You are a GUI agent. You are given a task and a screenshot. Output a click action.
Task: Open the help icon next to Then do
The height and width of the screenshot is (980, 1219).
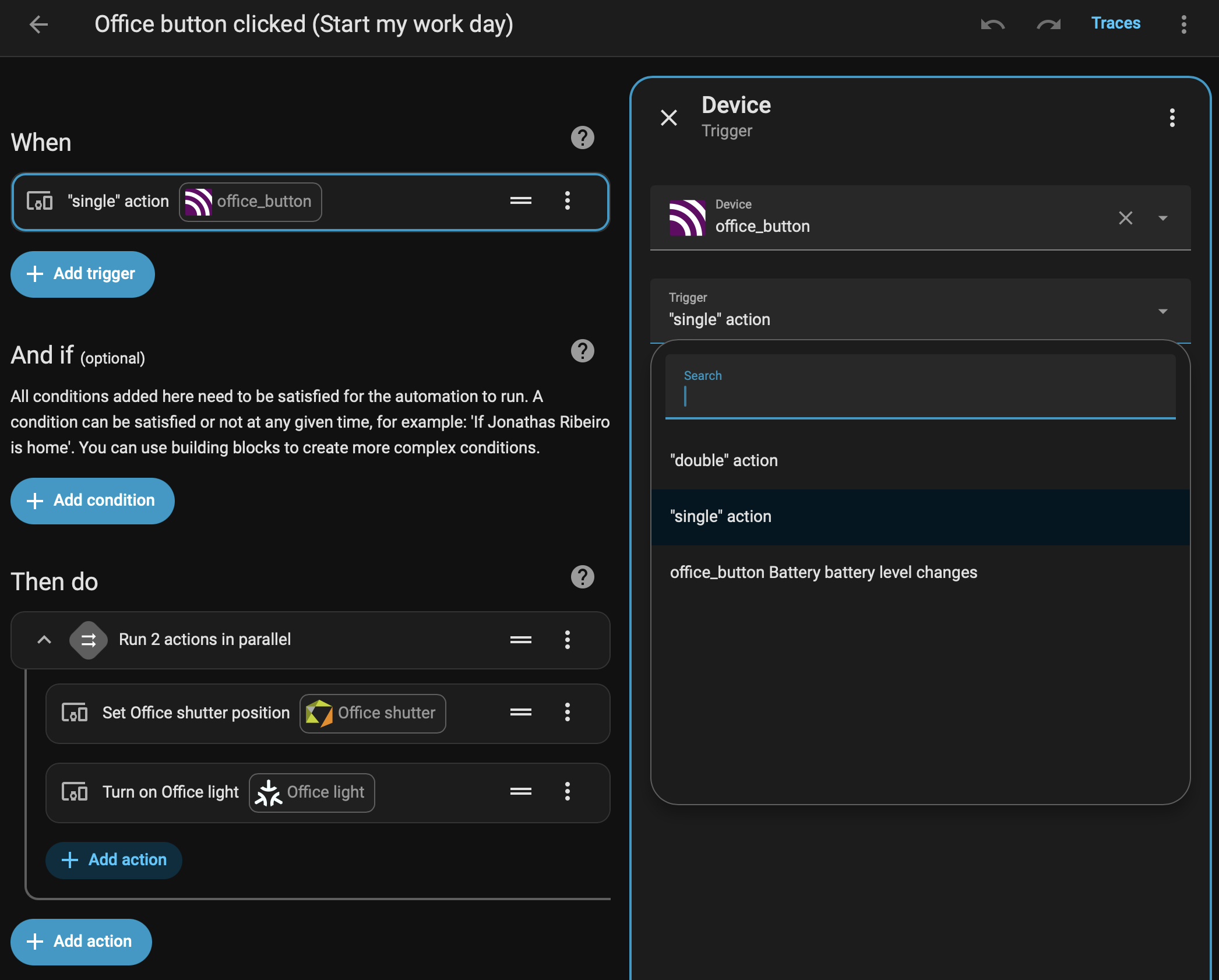(582, 577)
